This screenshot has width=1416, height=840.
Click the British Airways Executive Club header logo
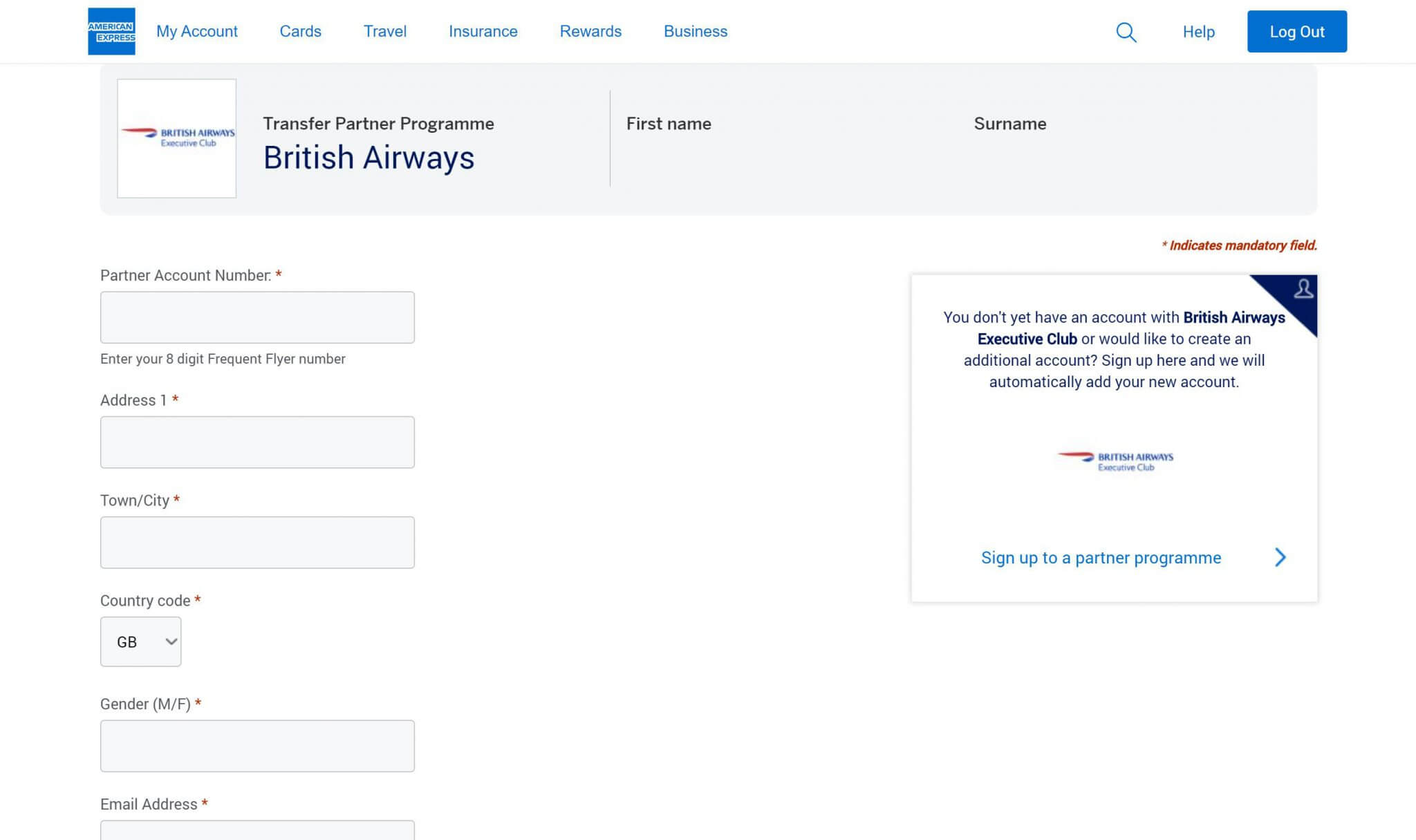(x=177, y=138)
